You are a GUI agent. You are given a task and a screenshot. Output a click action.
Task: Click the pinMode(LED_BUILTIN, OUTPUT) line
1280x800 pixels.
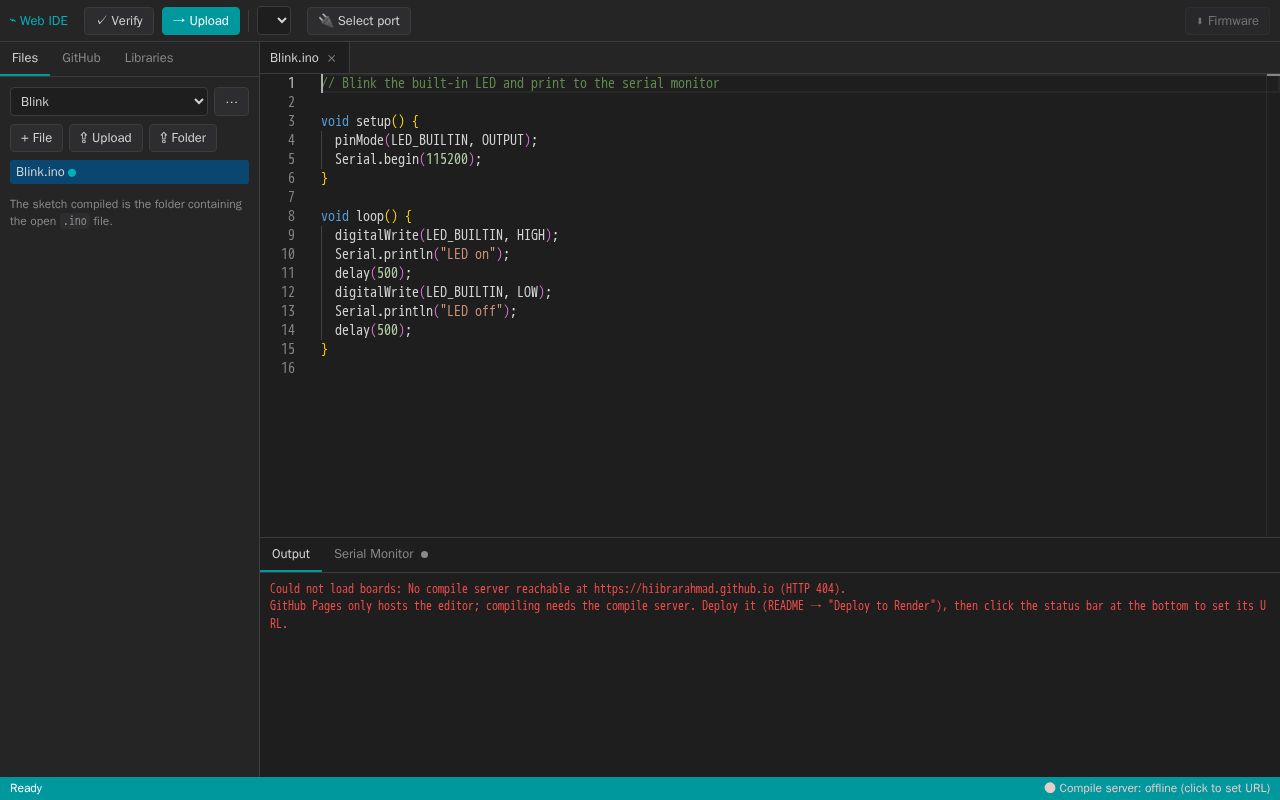[x=436, y=140]
